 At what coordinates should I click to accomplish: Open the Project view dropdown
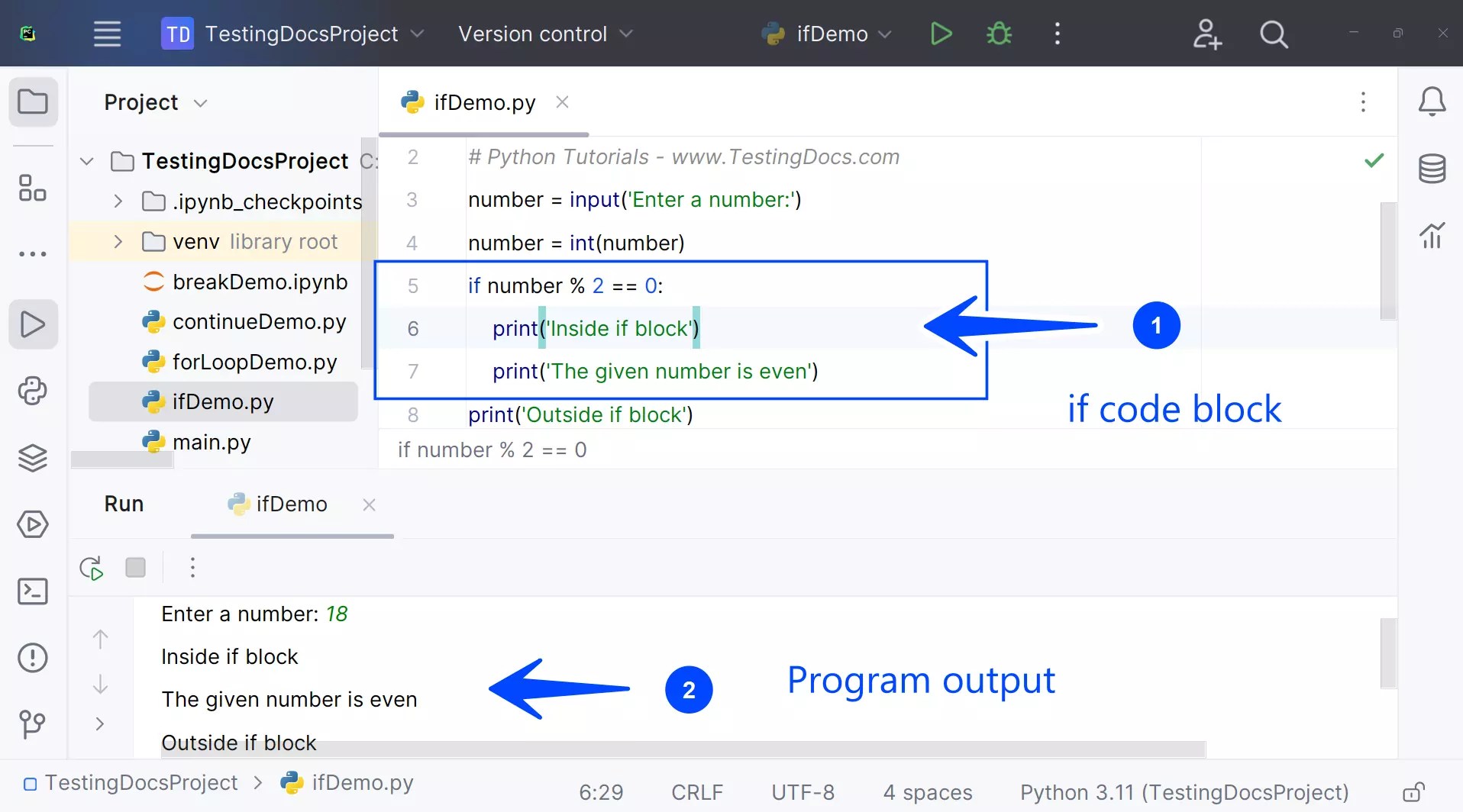point(156,102)
